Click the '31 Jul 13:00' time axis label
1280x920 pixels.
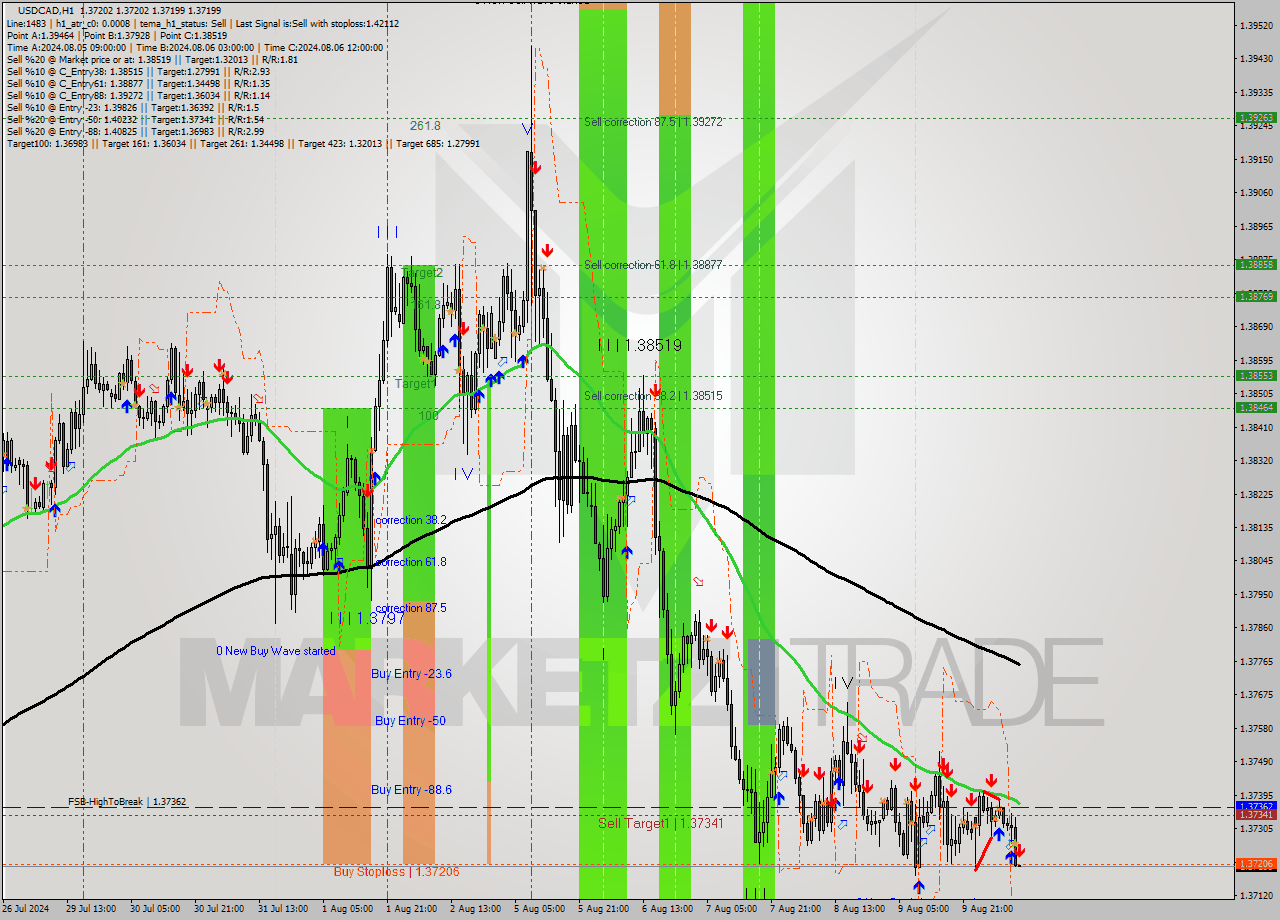click(283, 909)
